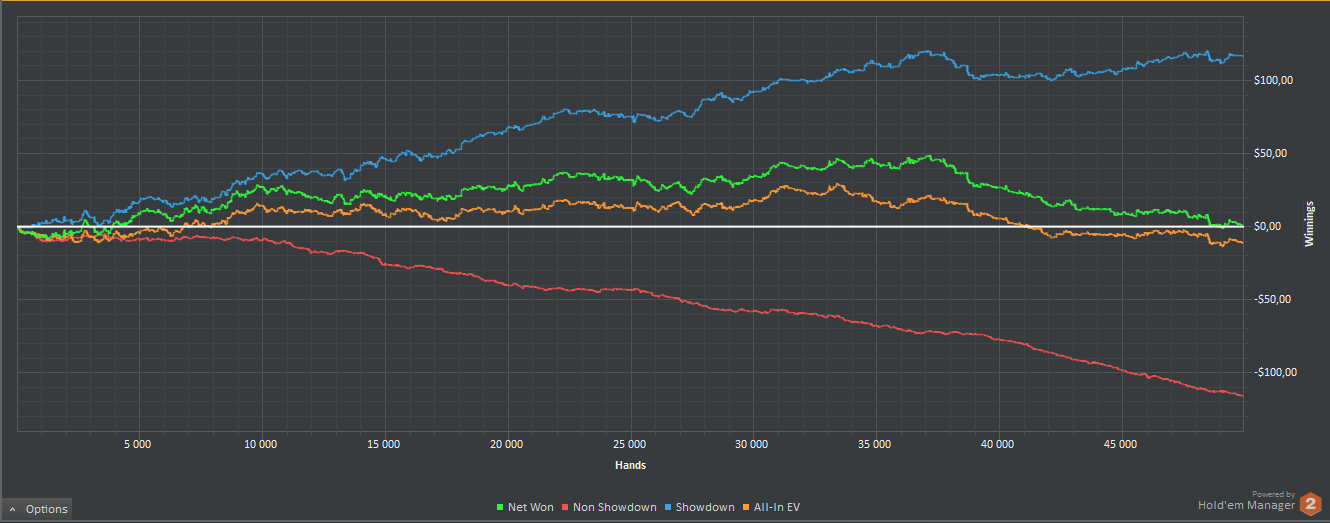1330x523 pixels.
Task: Click the Hands axis title
Action: click(x=631, y=465)
